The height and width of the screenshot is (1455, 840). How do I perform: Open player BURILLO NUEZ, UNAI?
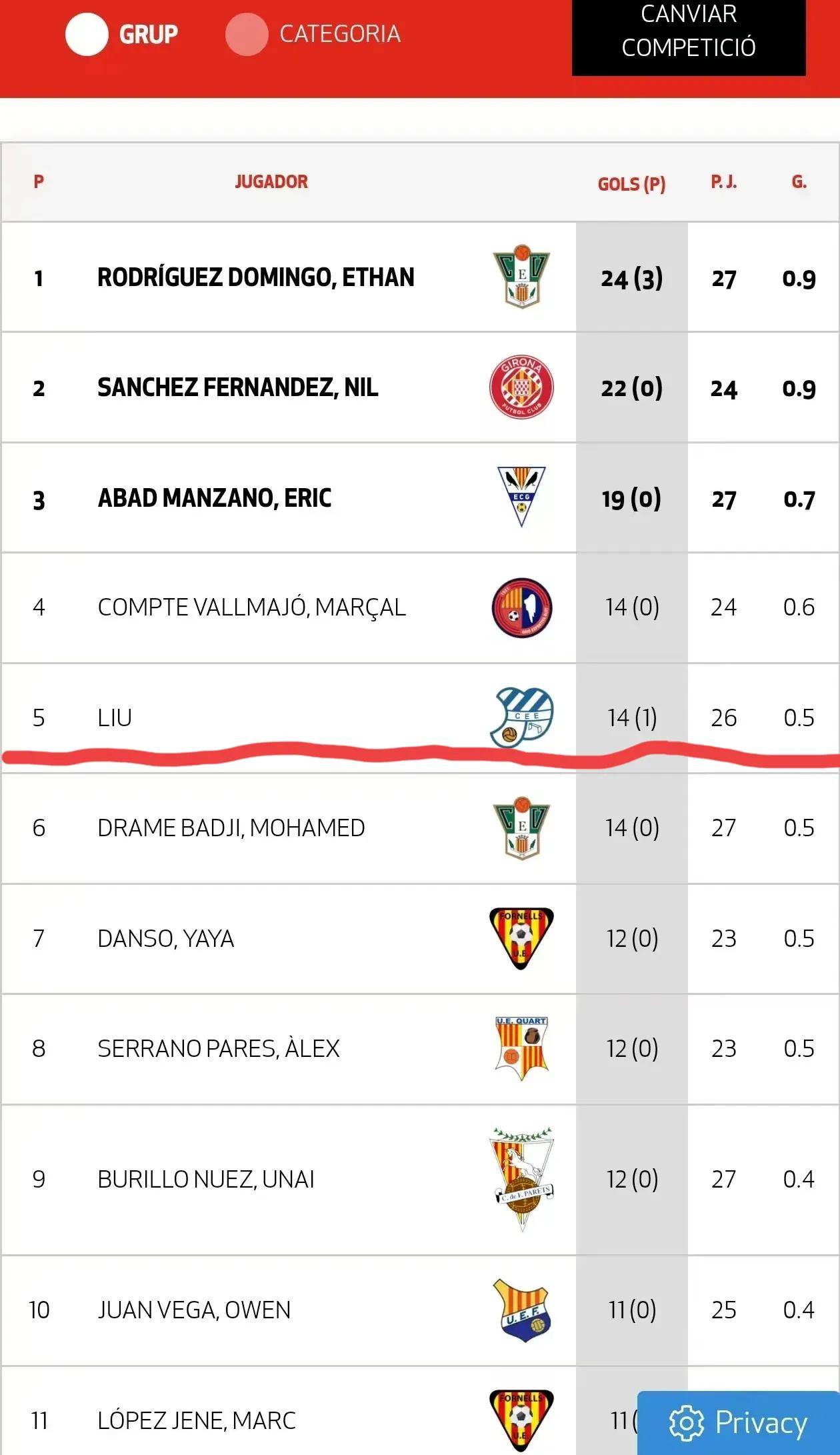[206, 1179]
